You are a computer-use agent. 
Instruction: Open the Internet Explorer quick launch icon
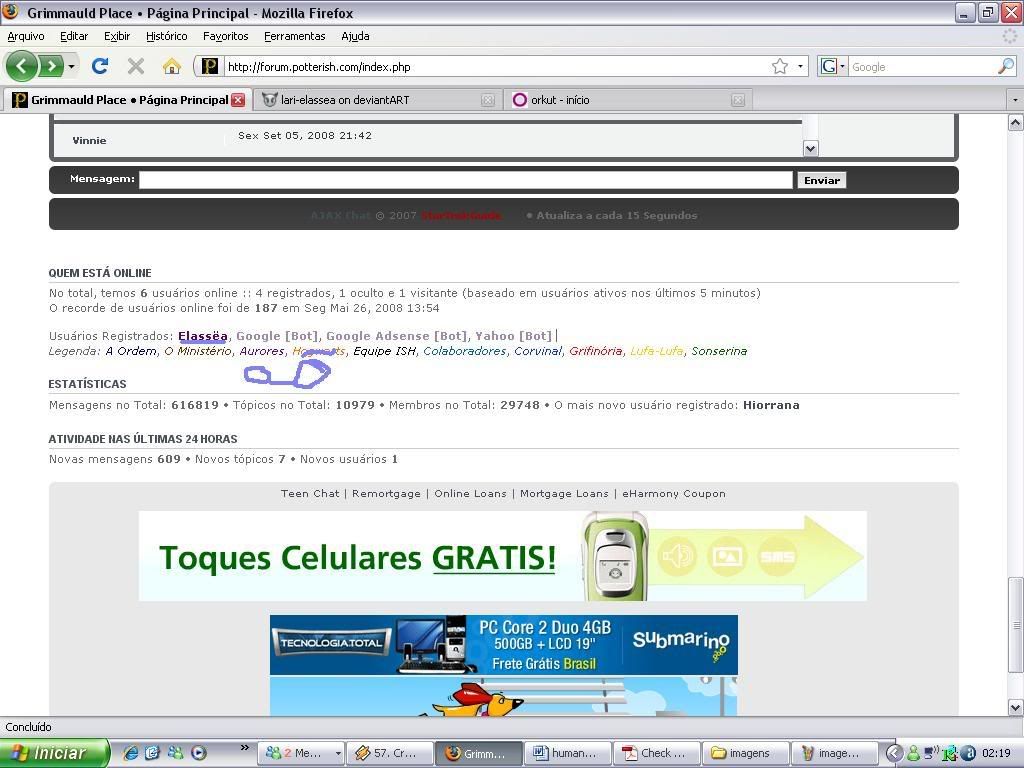tap(131, 753)
